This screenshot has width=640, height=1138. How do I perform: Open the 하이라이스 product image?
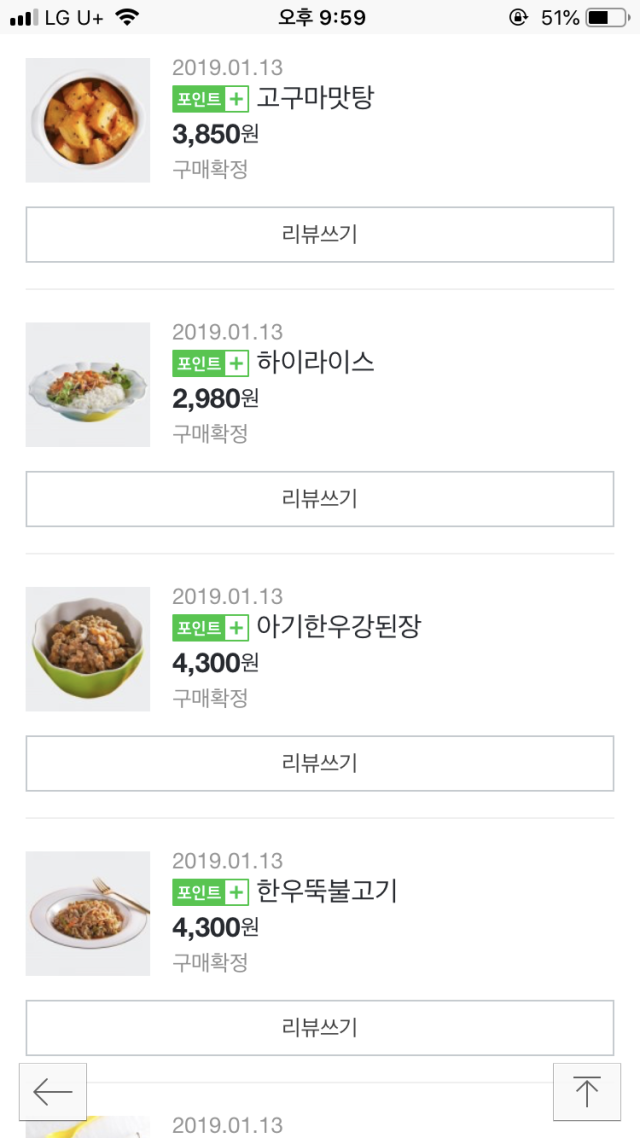pos(88,385)
